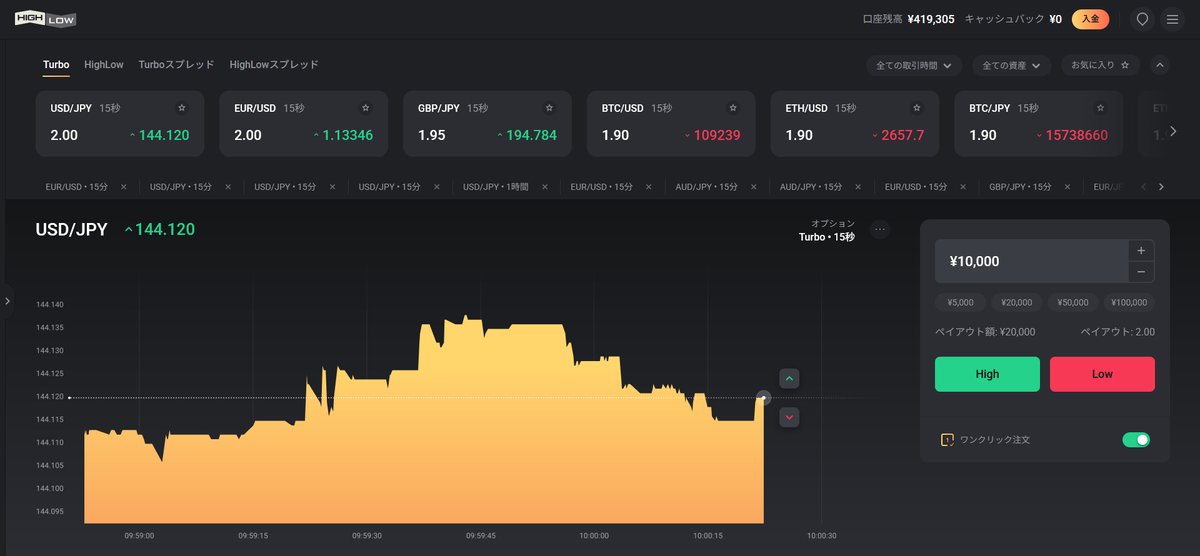This screenshot has height=556, width=1200.
Task: Click the ¥10,000 amount input field
Action: (1031, 261)
